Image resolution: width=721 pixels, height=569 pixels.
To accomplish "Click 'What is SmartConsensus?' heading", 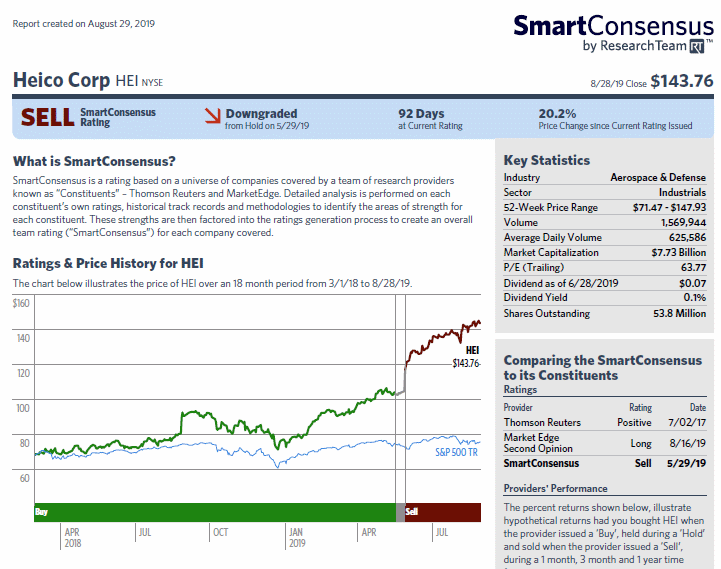I will pos(94,161).
